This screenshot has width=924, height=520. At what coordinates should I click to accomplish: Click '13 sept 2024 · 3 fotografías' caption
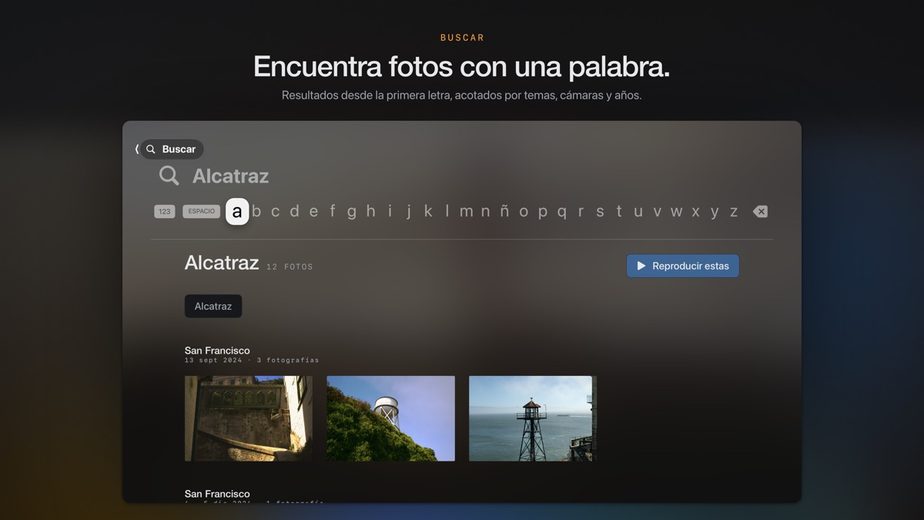[x=252, y=360]
